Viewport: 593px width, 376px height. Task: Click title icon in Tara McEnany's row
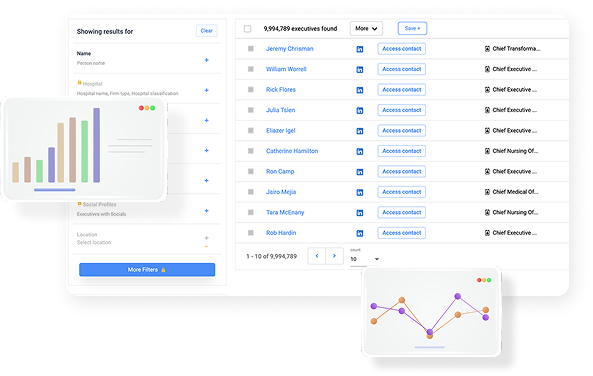point(487,212)
